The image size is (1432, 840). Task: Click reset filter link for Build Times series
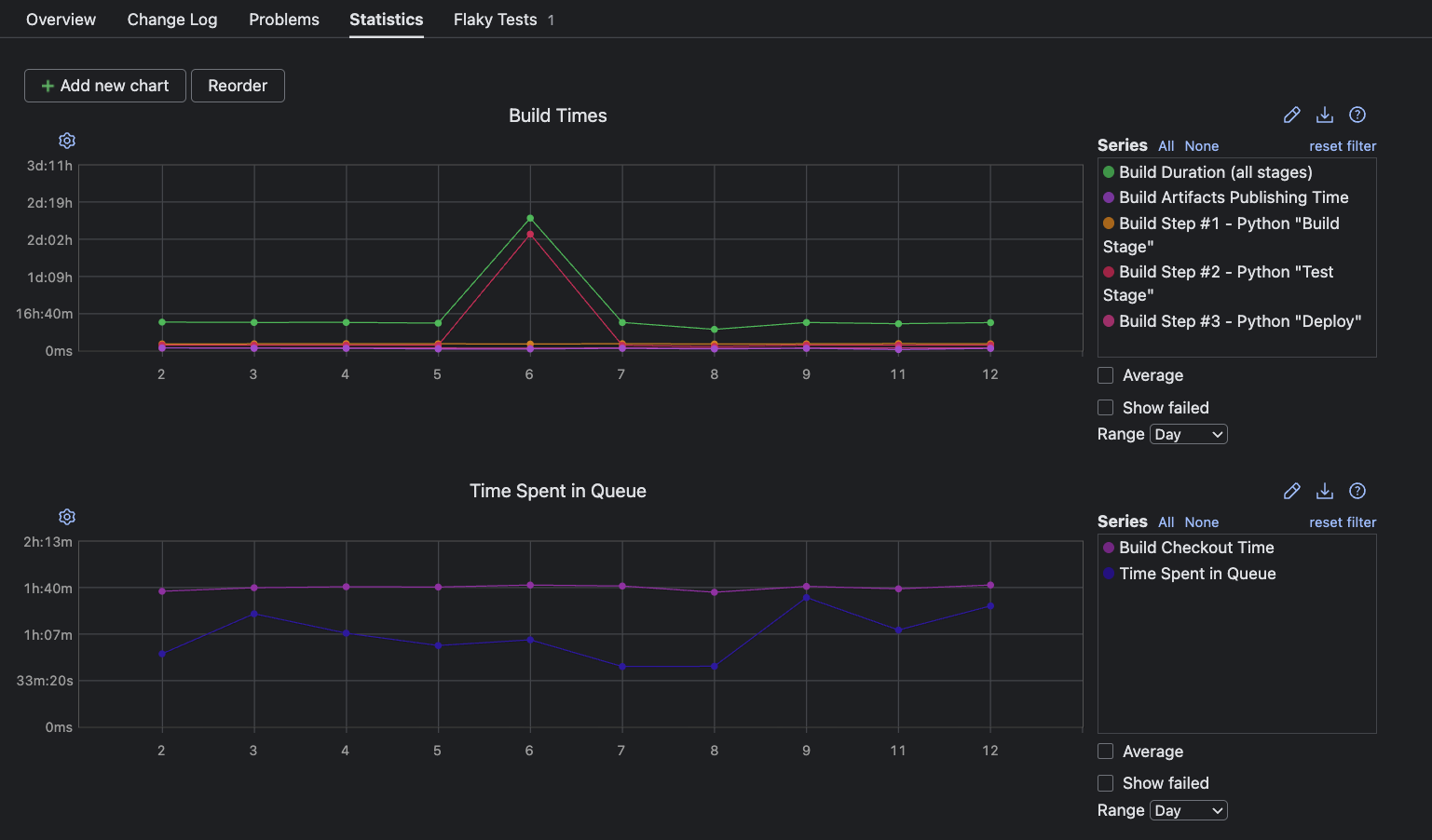[1342, 146]
